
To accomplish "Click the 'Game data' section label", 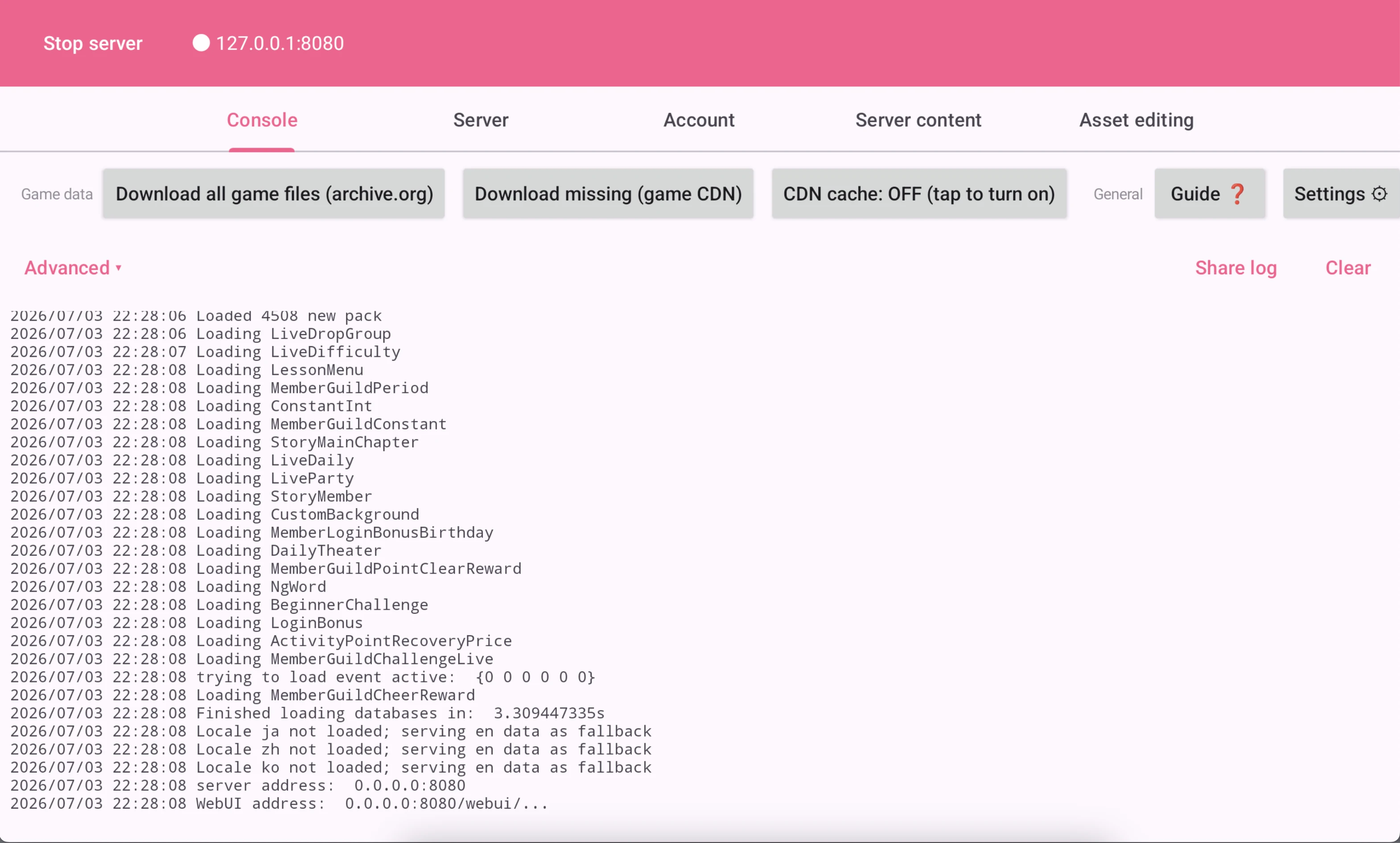I will click(x=57, y=194).
